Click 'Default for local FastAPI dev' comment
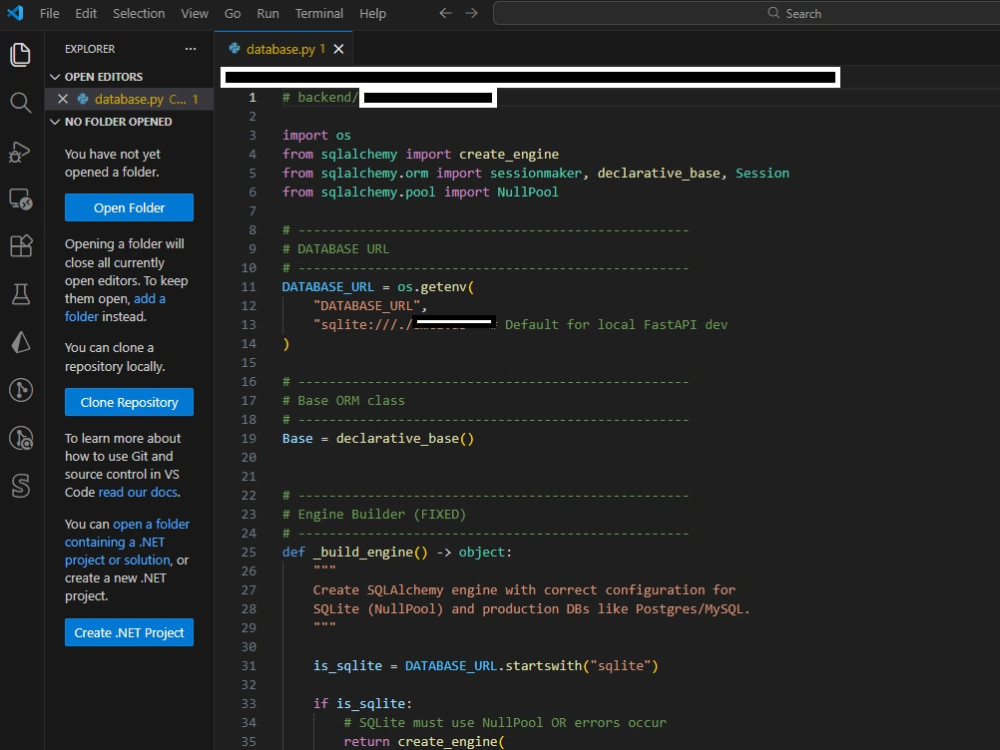 pos(616,325)
